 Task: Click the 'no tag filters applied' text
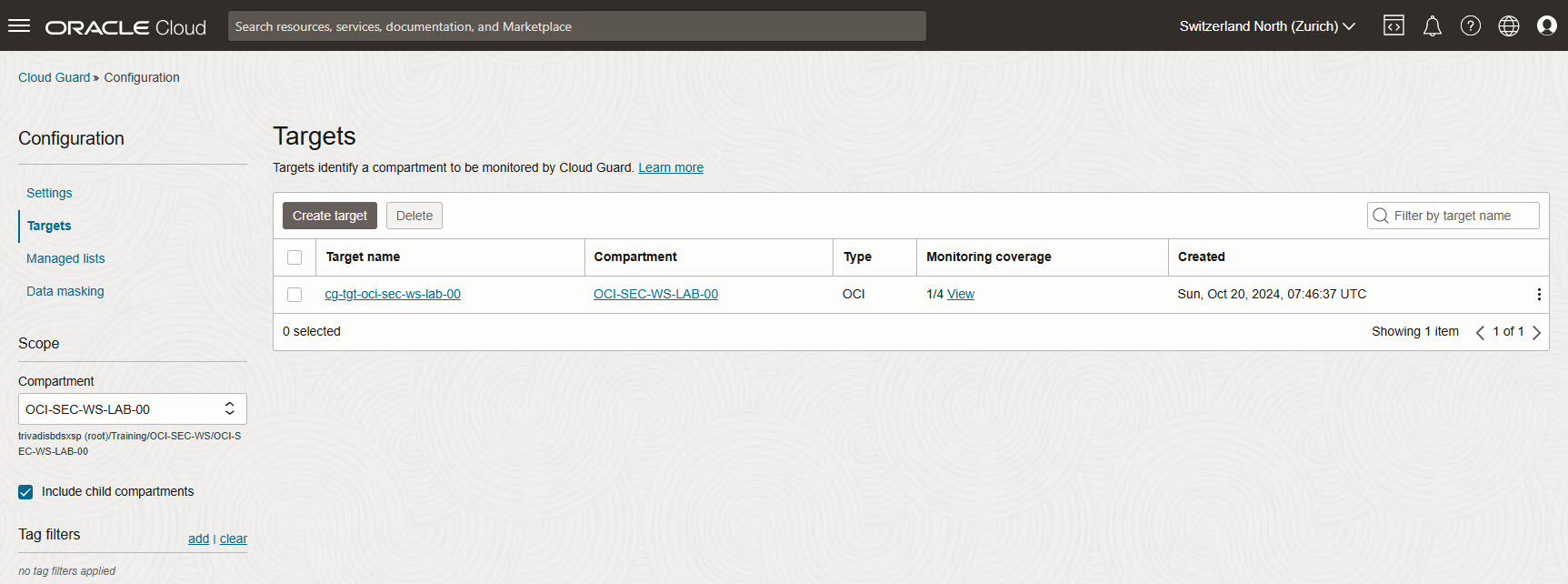(x=67, y=571)
